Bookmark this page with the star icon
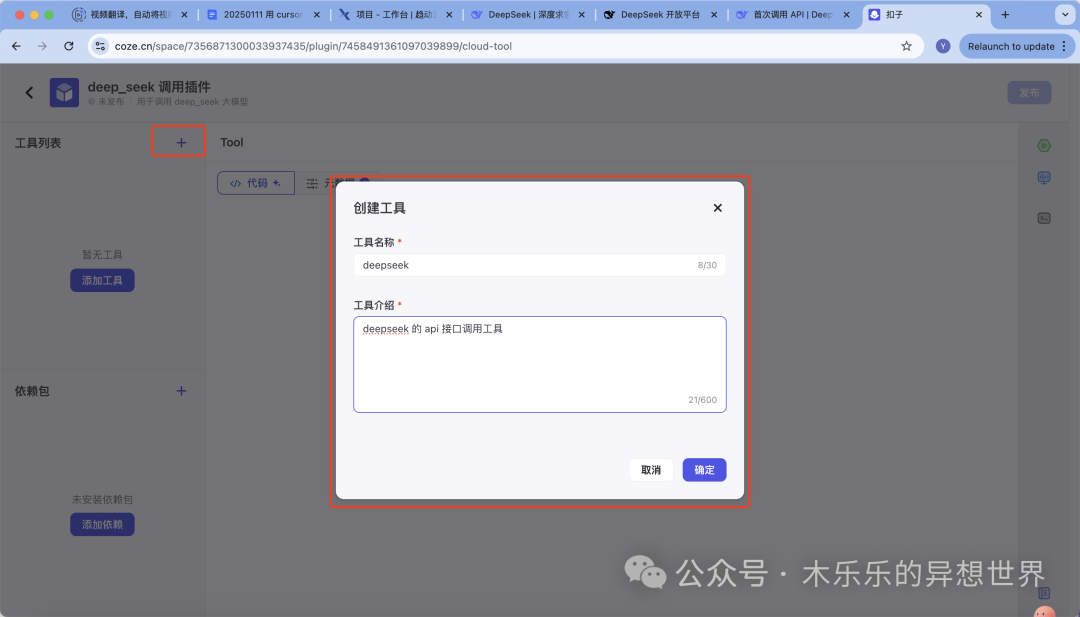 (x=906, y=46)
